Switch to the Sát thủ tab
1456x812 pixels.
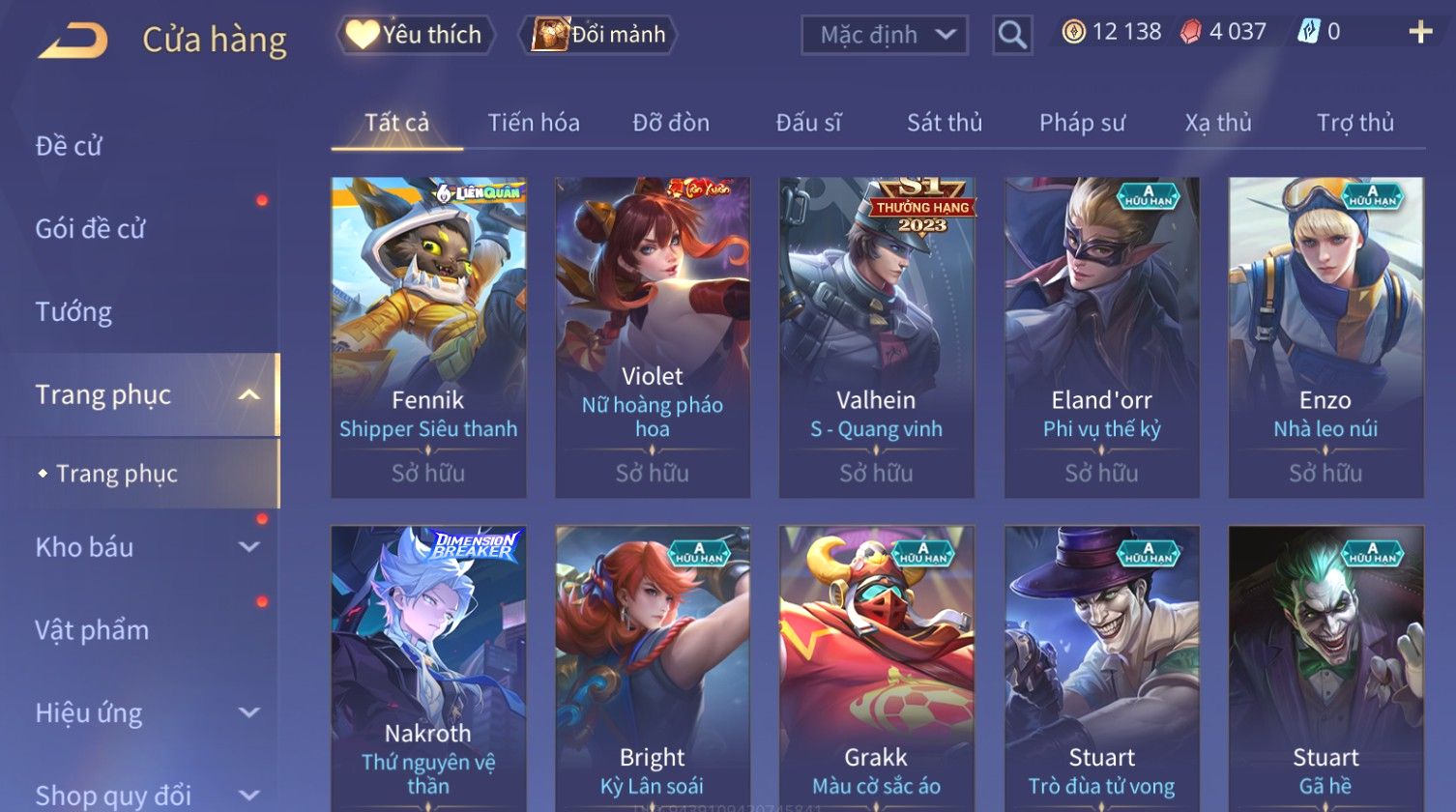click(945, 123)
